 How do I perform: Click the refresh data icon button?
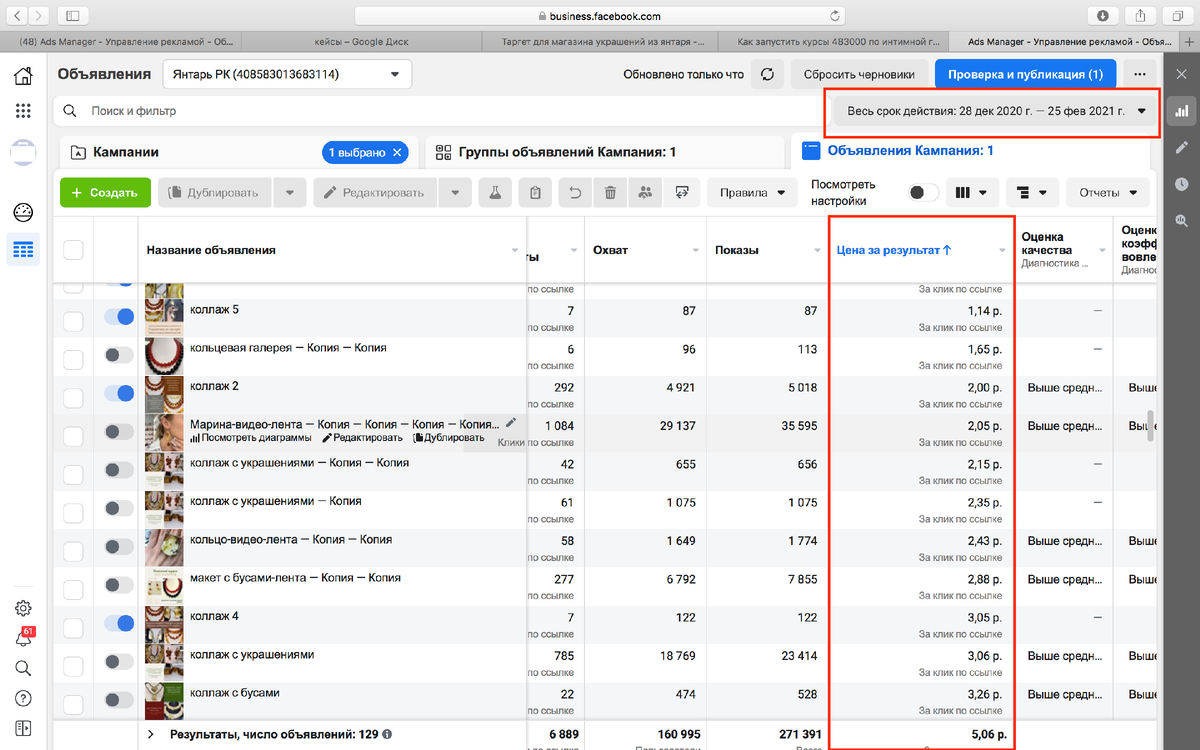tap(767, 74)
